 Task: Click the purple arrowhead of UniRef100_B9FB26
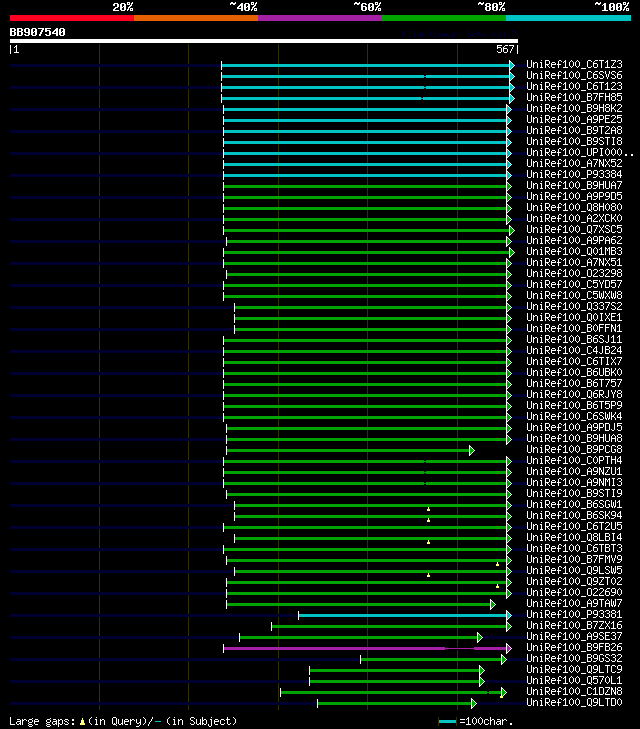click(x=509, y=649)
